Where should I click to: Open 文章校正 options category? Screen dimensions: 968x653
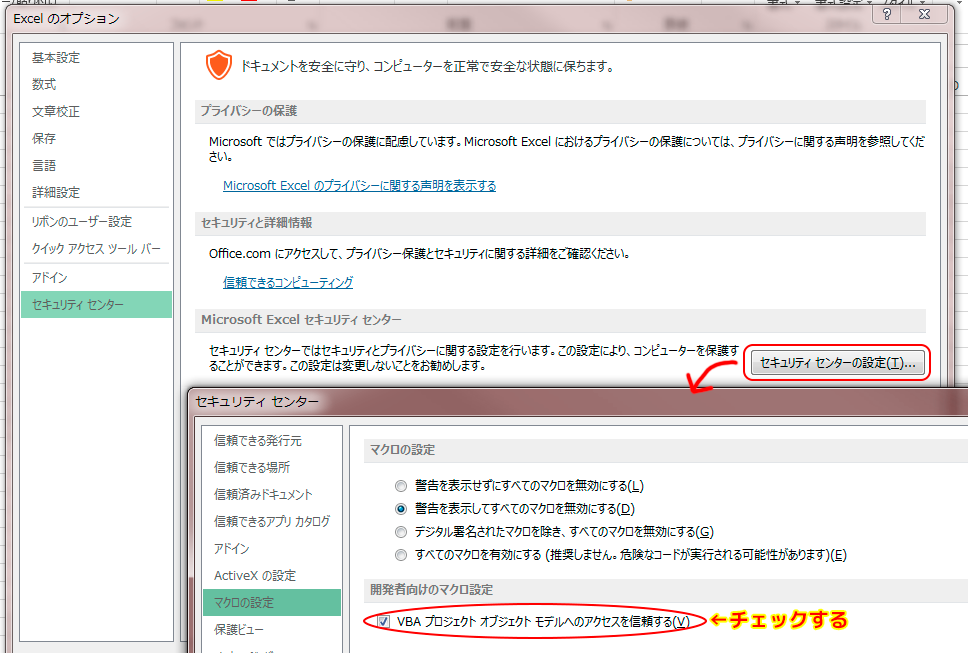[56, 112]
